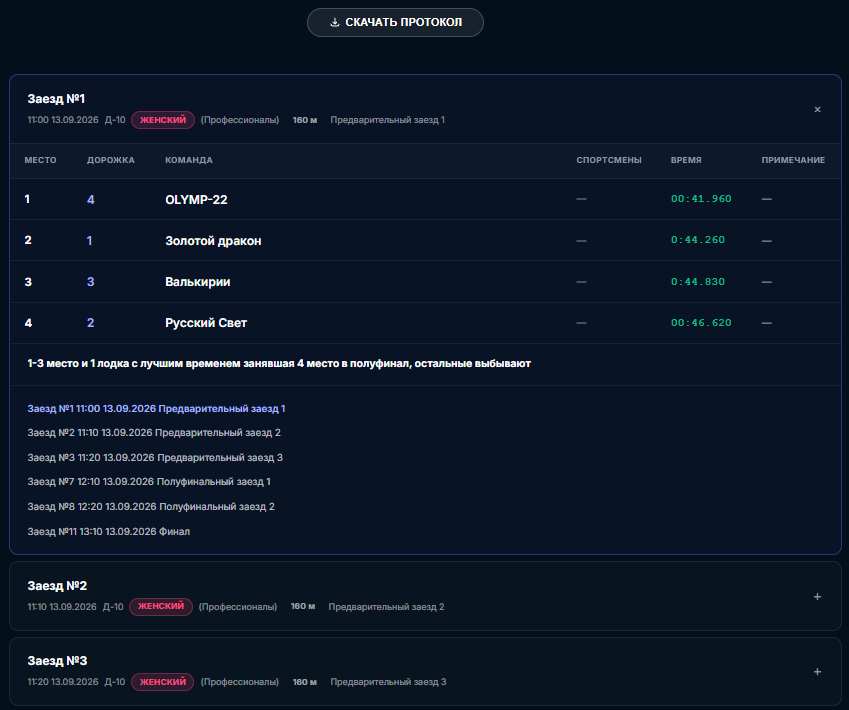Click the time 00:41.960
This screenshot has width=849, height=710.
click(701, 199)
